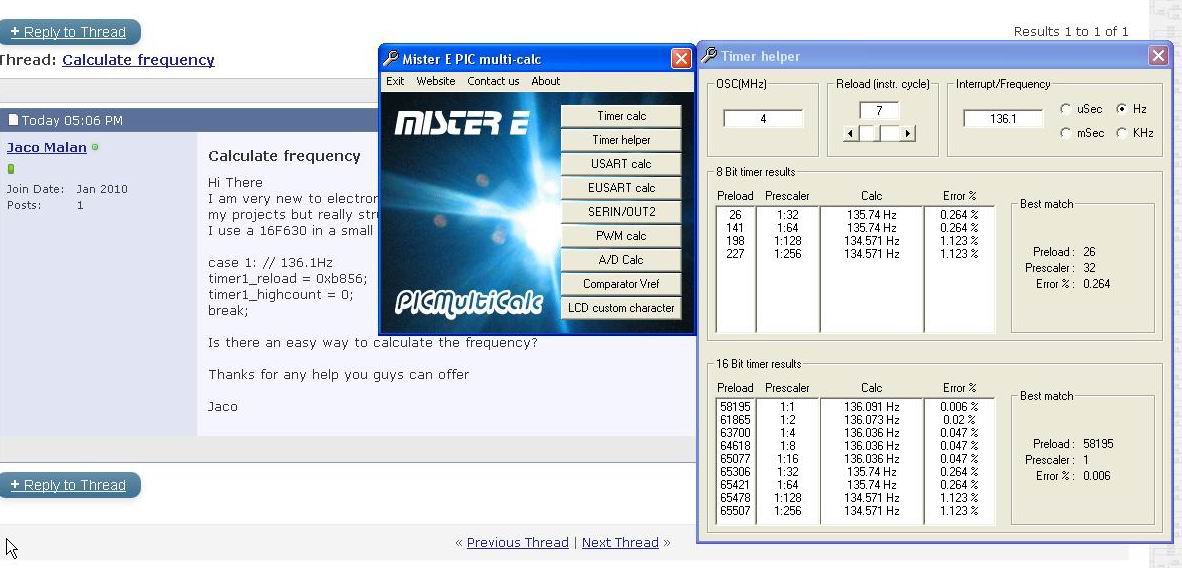Viewport: 1182px width, 568px height.
Task: Open the Calculate frequency thread link
Action: point(138,60)
